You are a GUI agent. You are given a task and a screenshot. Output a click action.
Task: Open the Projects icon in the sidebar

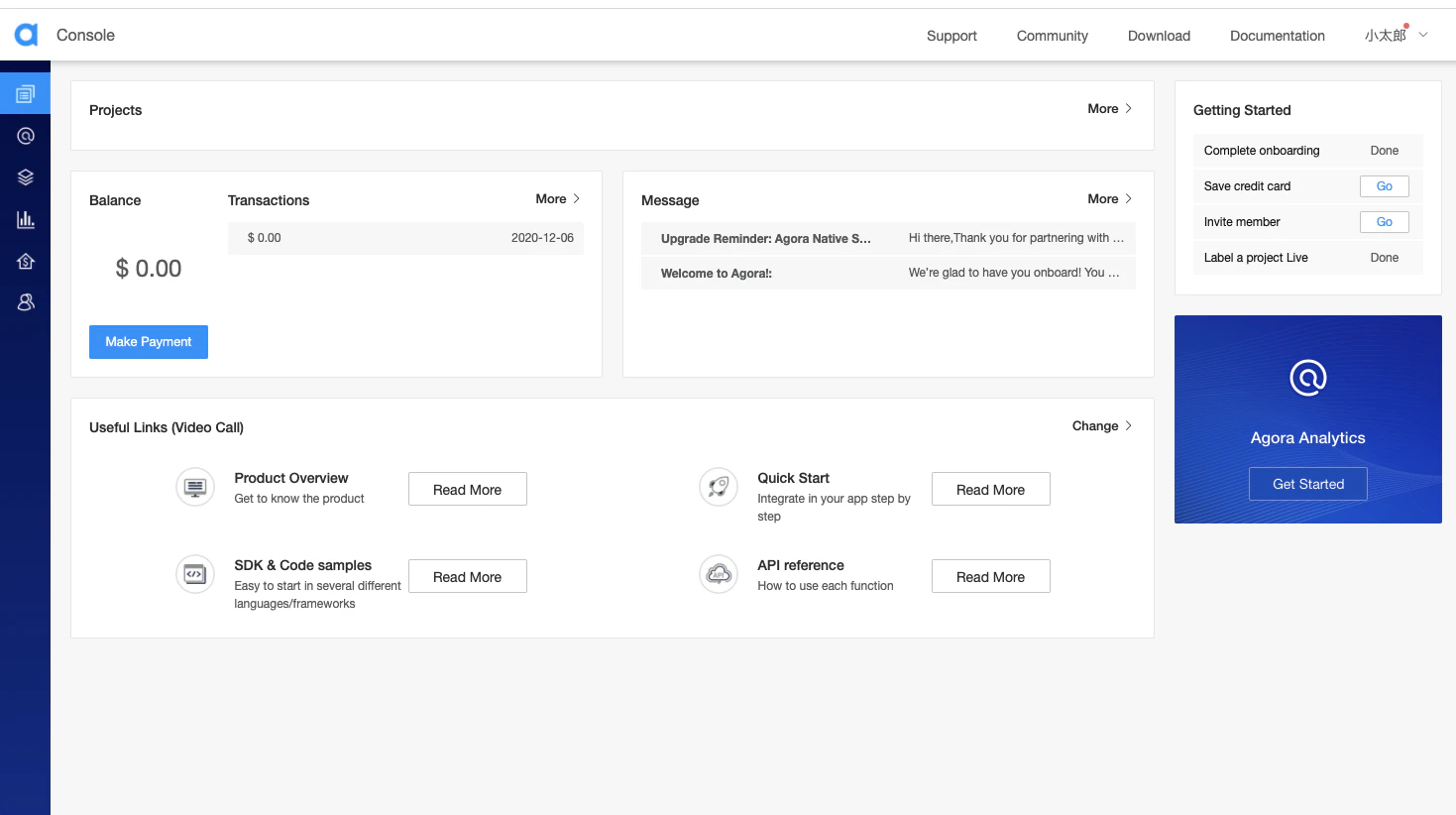click(x=26, y=94)
